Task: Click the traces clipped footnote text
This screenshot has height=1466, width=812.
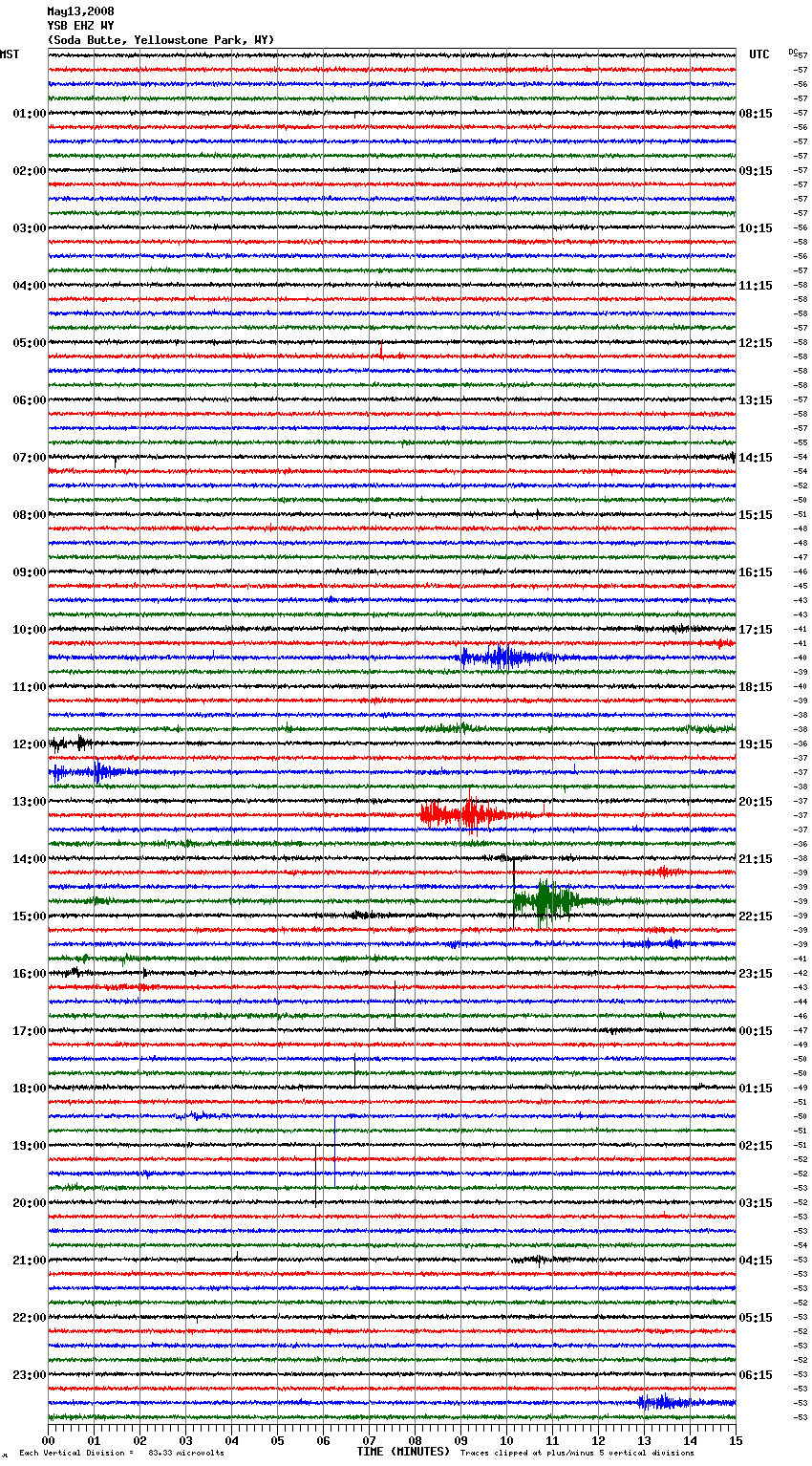Action: [577, 1454]
